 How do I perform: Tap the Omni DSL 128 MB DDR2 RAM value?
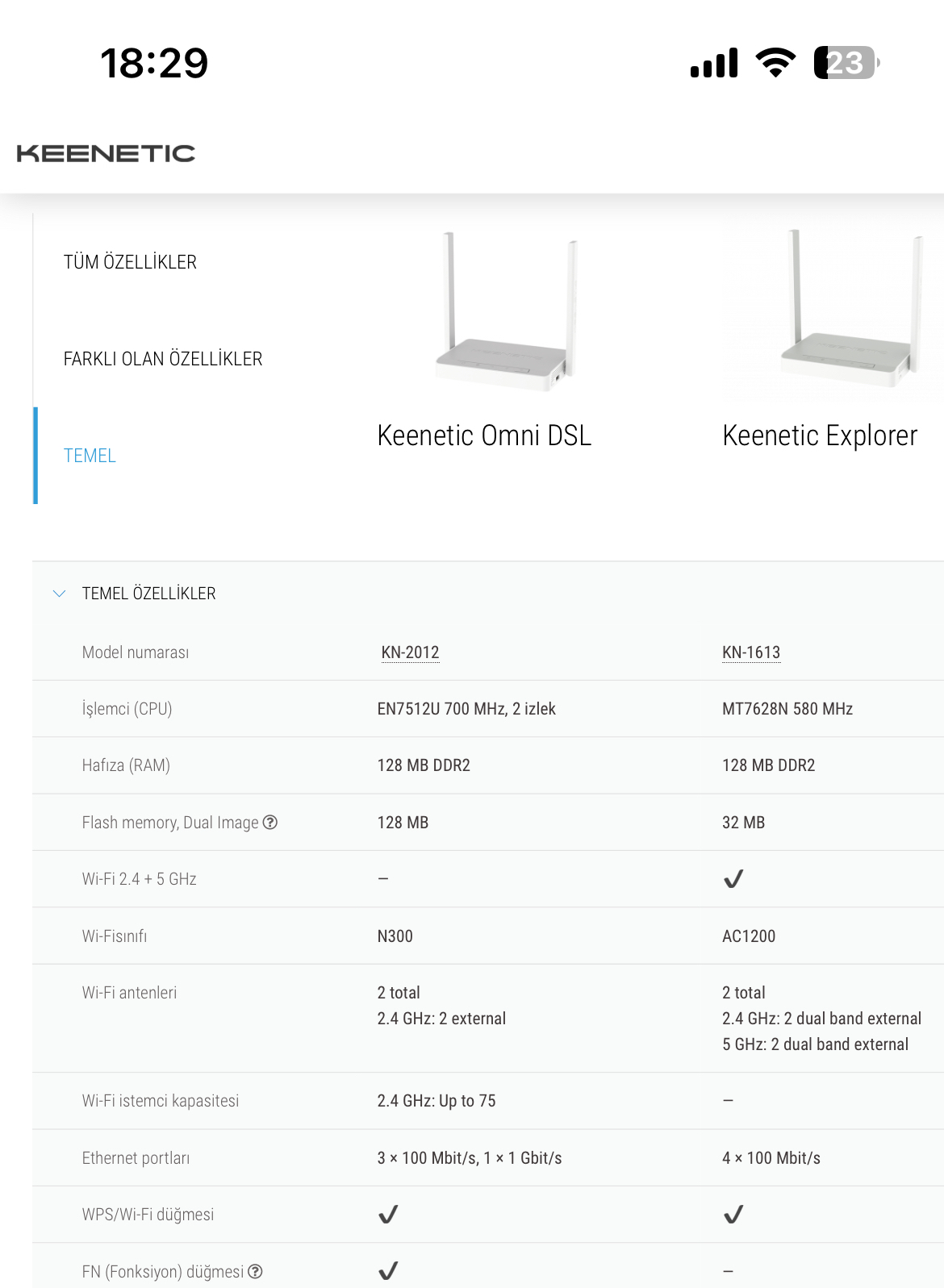pyautogui.click(x=424, y=765)
